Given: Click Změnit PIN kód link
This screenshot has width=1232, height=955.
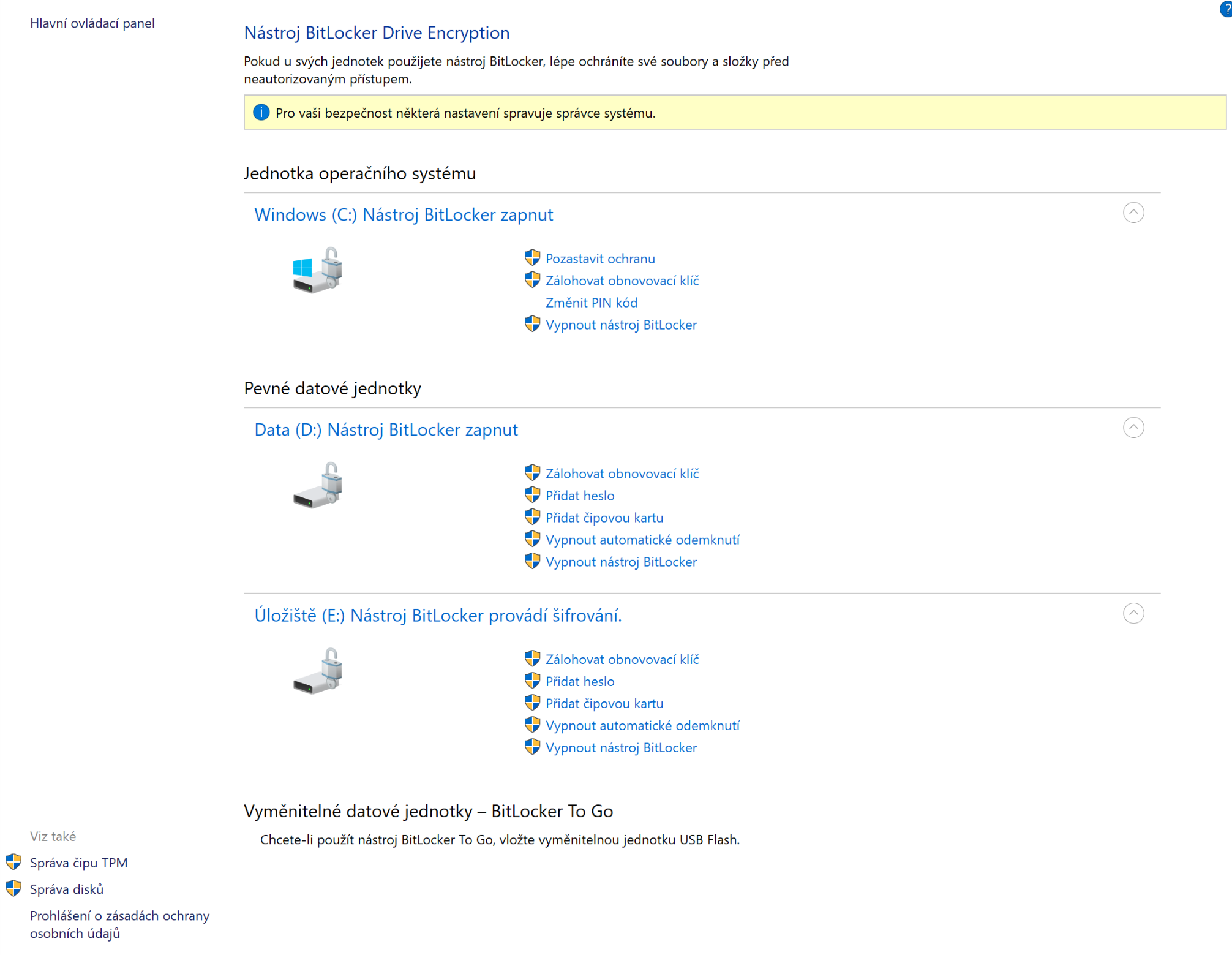Looking at the screenshot, I should 591,303.
